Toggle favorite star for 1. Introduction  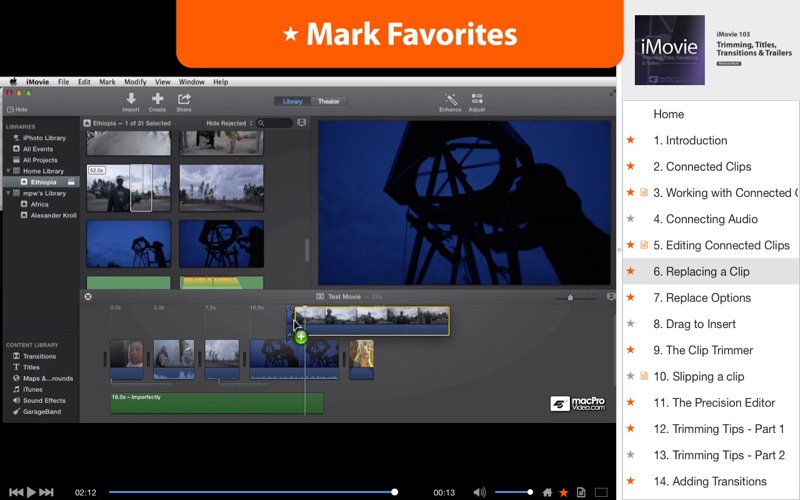click(x=631, y=140)
